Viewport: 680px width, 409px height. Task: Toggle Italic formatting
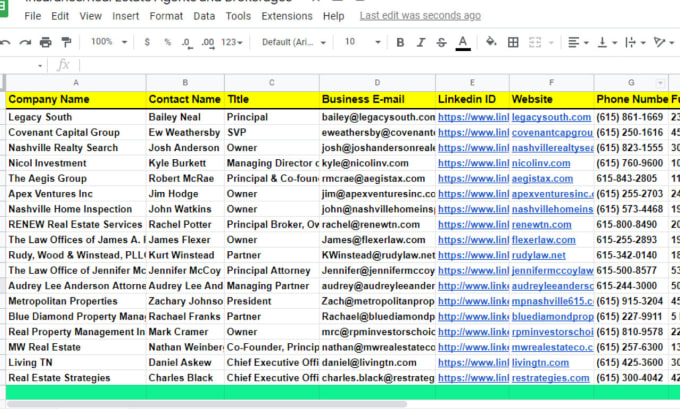pyautogui.click(x=421, y=42)
